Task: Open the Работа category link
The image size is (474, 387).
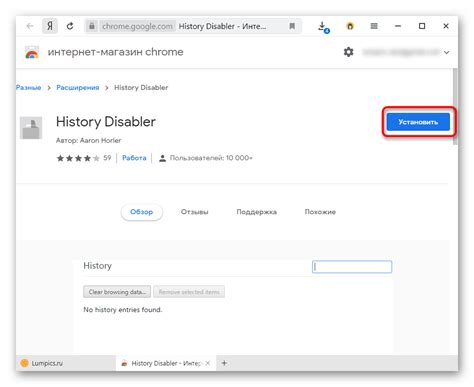Action: (134, 158)
